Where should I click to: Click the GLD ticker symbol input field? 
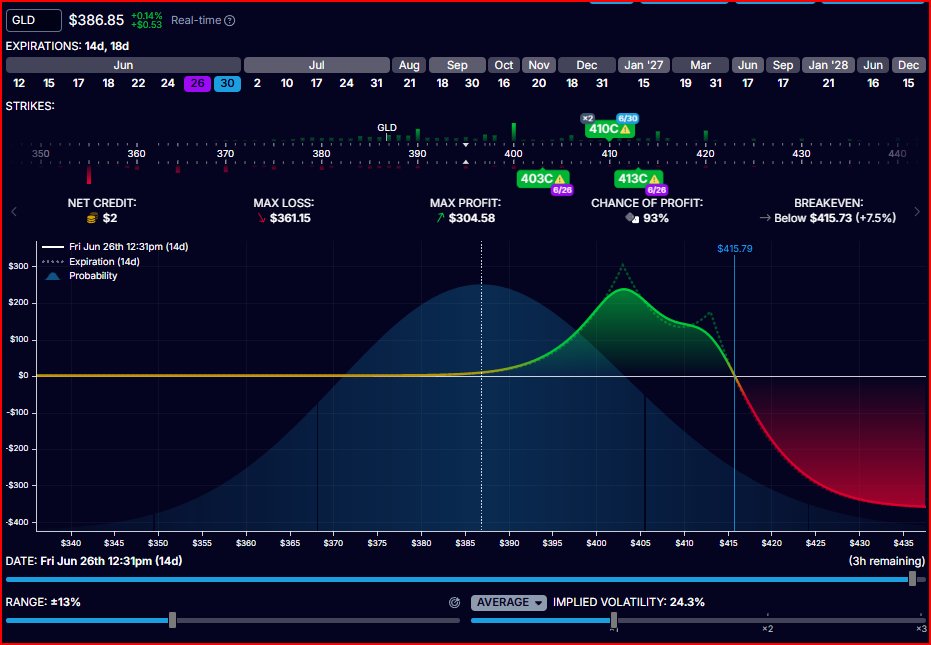click(34, 20)
